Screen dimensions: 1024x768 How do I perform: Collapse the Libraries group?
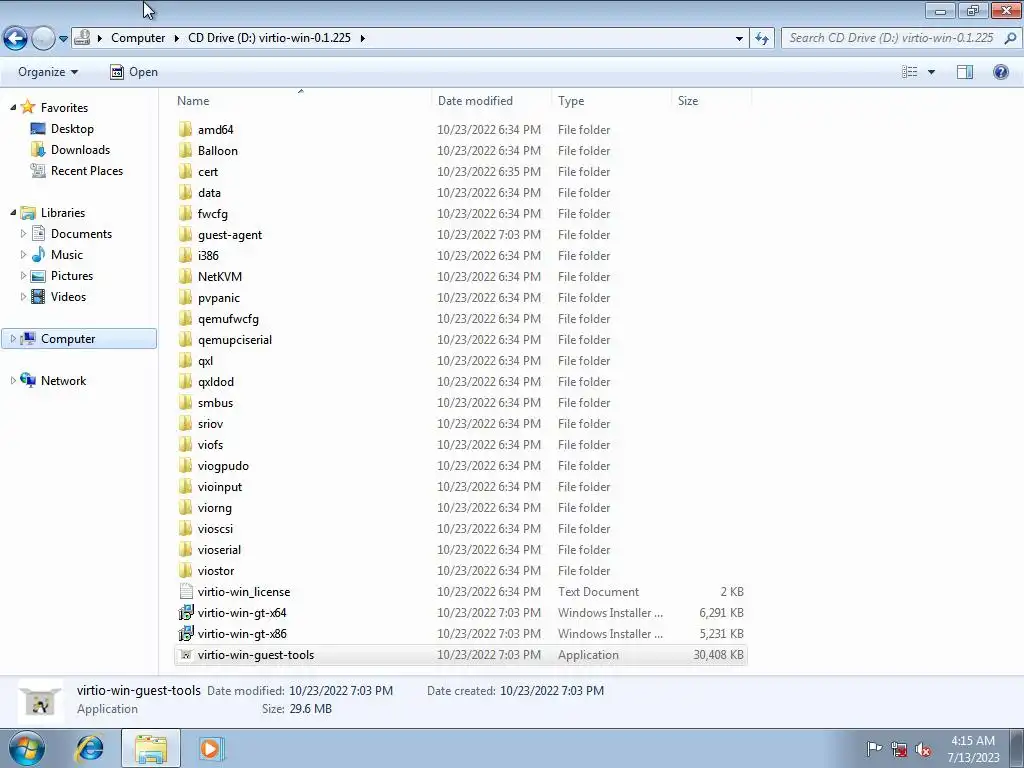13,212
